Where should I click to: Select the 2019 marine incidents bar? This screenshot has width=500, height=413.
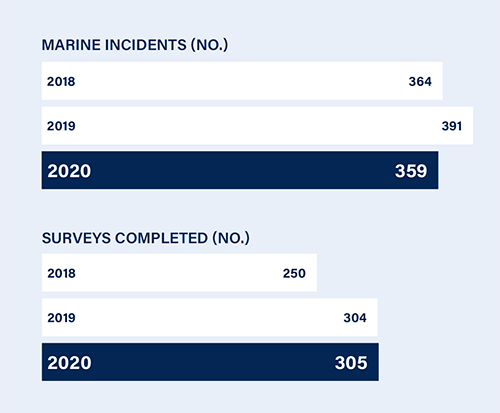(x=257, y=126)
